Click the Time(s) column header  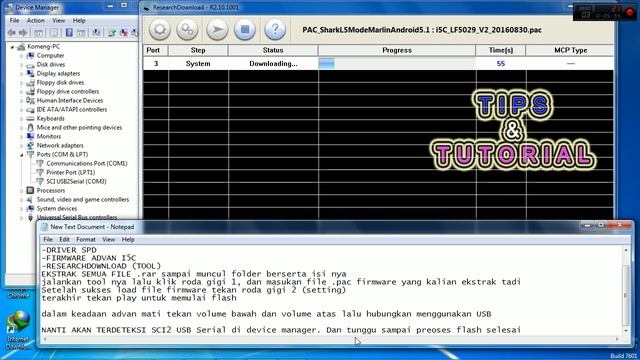coord(501,50)
